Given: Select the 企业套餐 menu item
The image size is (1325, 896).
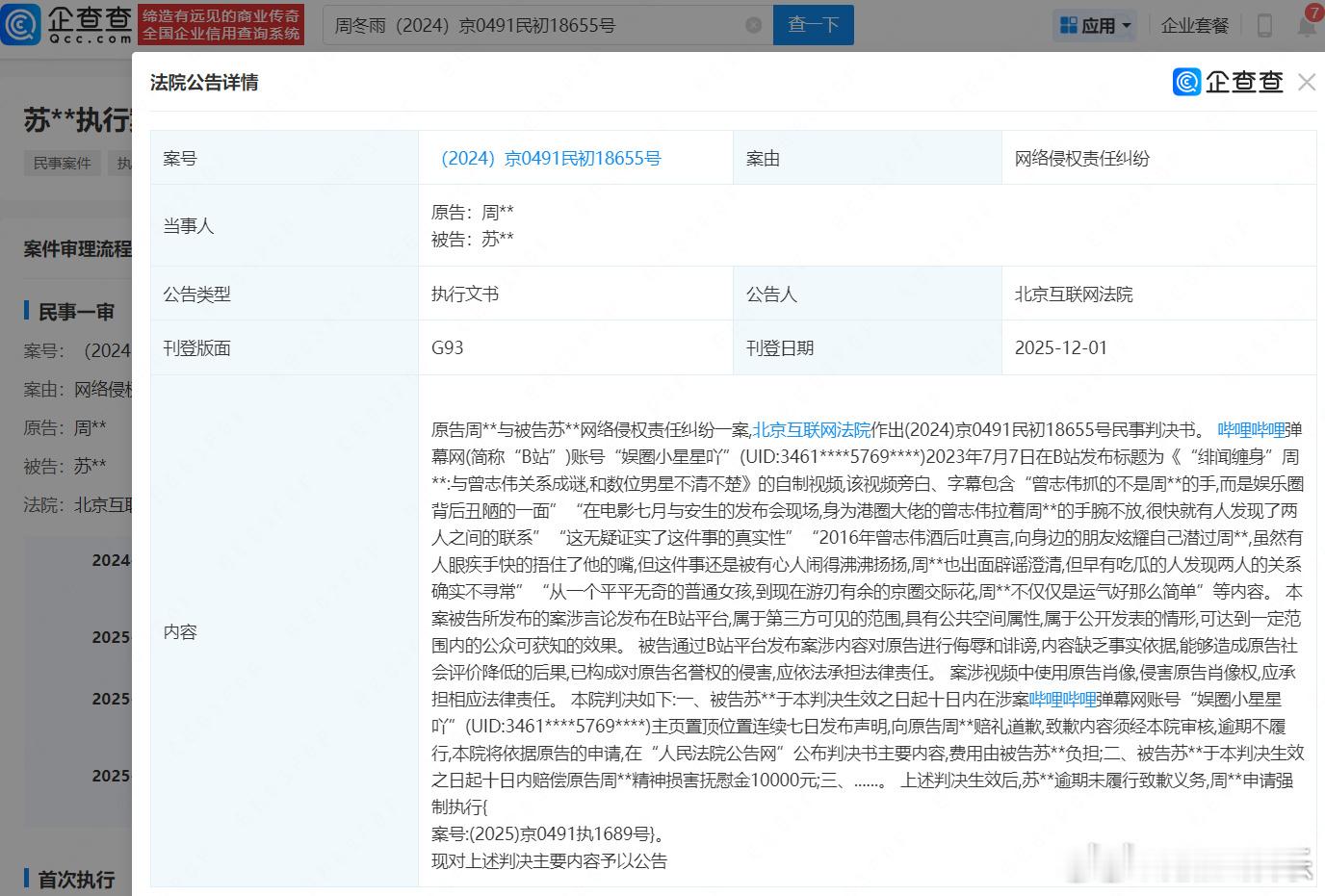Looking at the screenshot, I should 1194,25.
